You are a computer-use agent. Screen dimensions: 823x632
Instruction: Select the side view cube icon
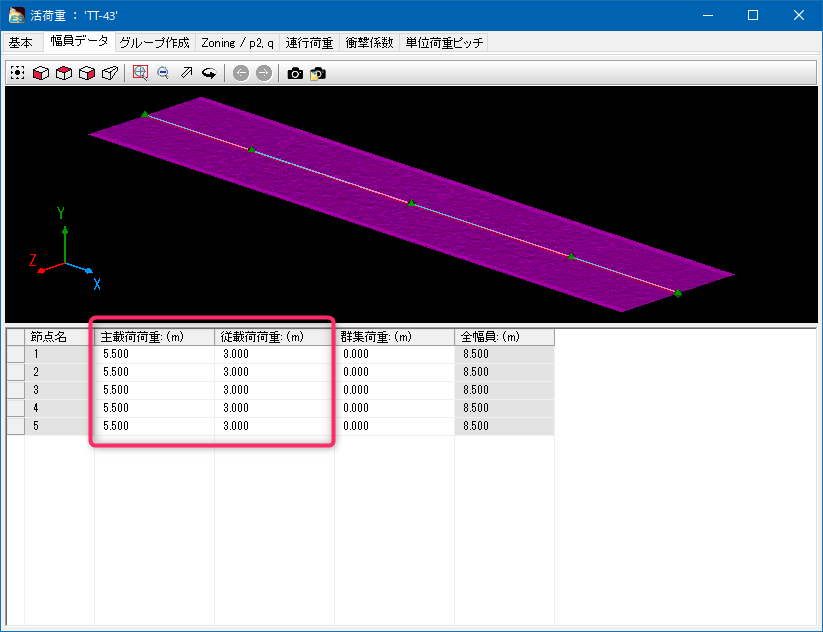(x=87, y=73)
